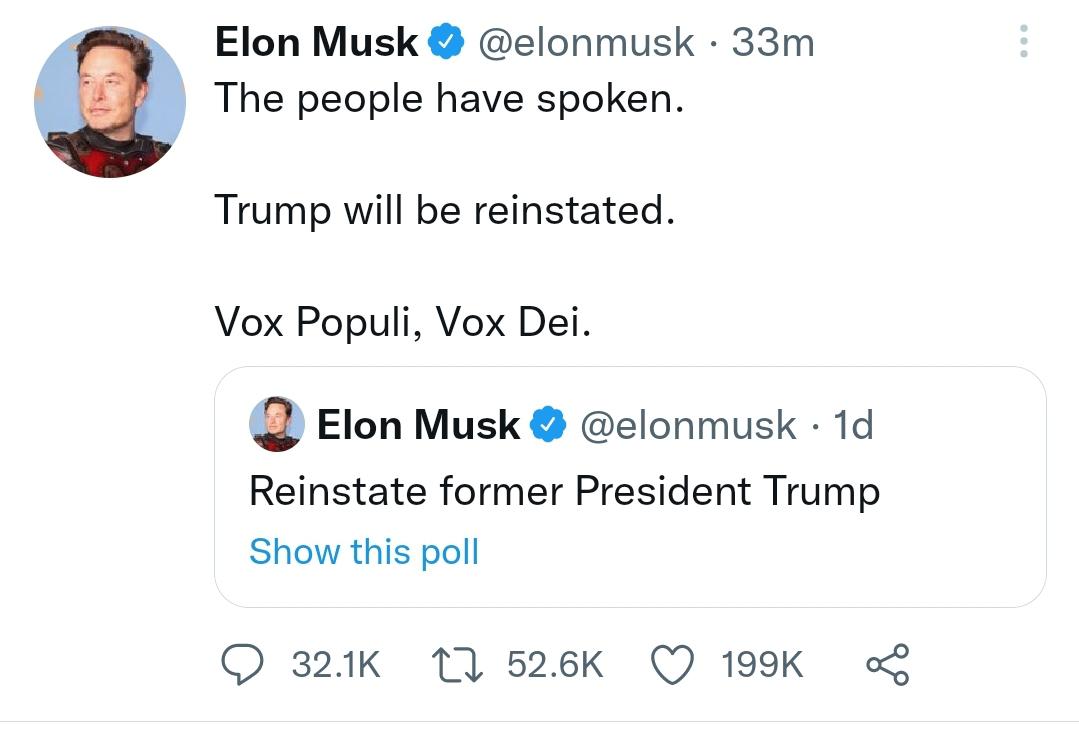
Task: Click "Show this poll" link
Action: point(364,551)
